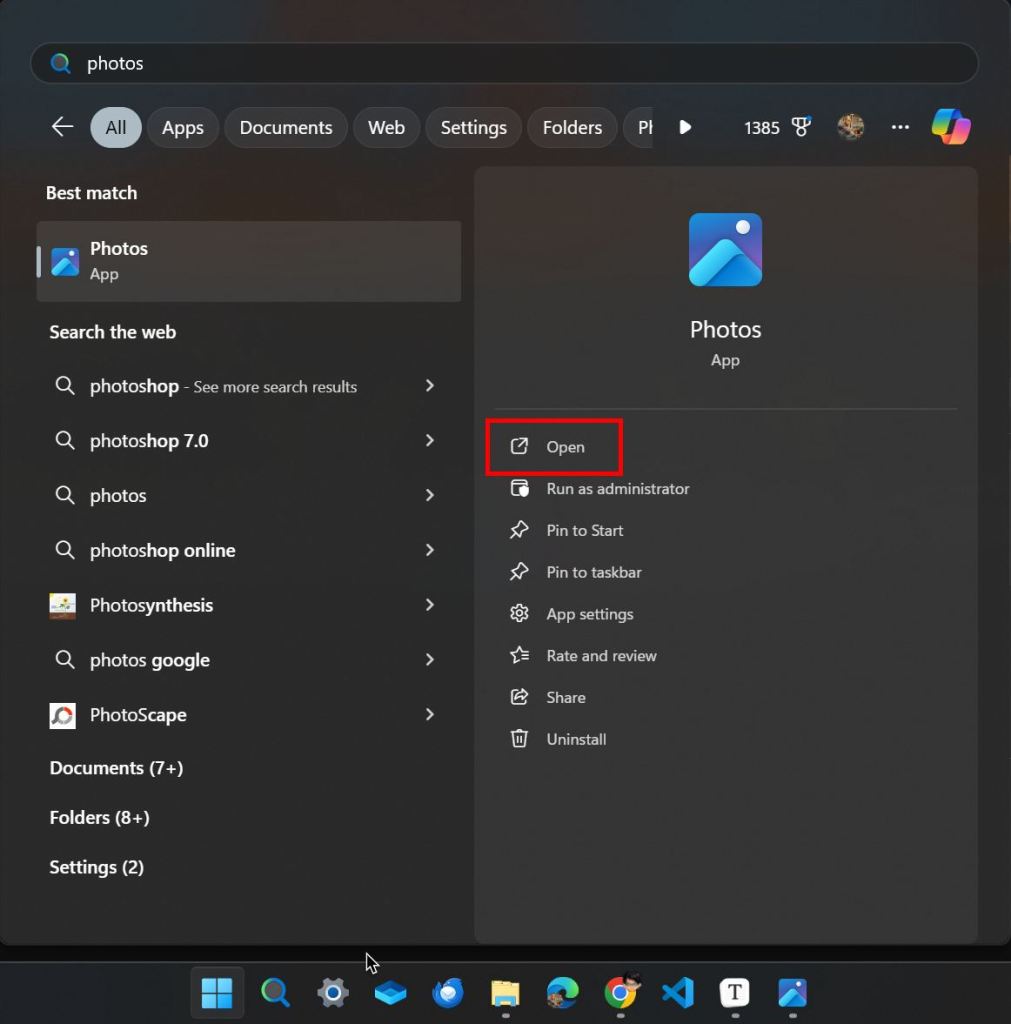Select the photoshop 7.0 web suggestion
Image resolution: width=1011 pixels, height=1024 pixels.
coord(149,441)
